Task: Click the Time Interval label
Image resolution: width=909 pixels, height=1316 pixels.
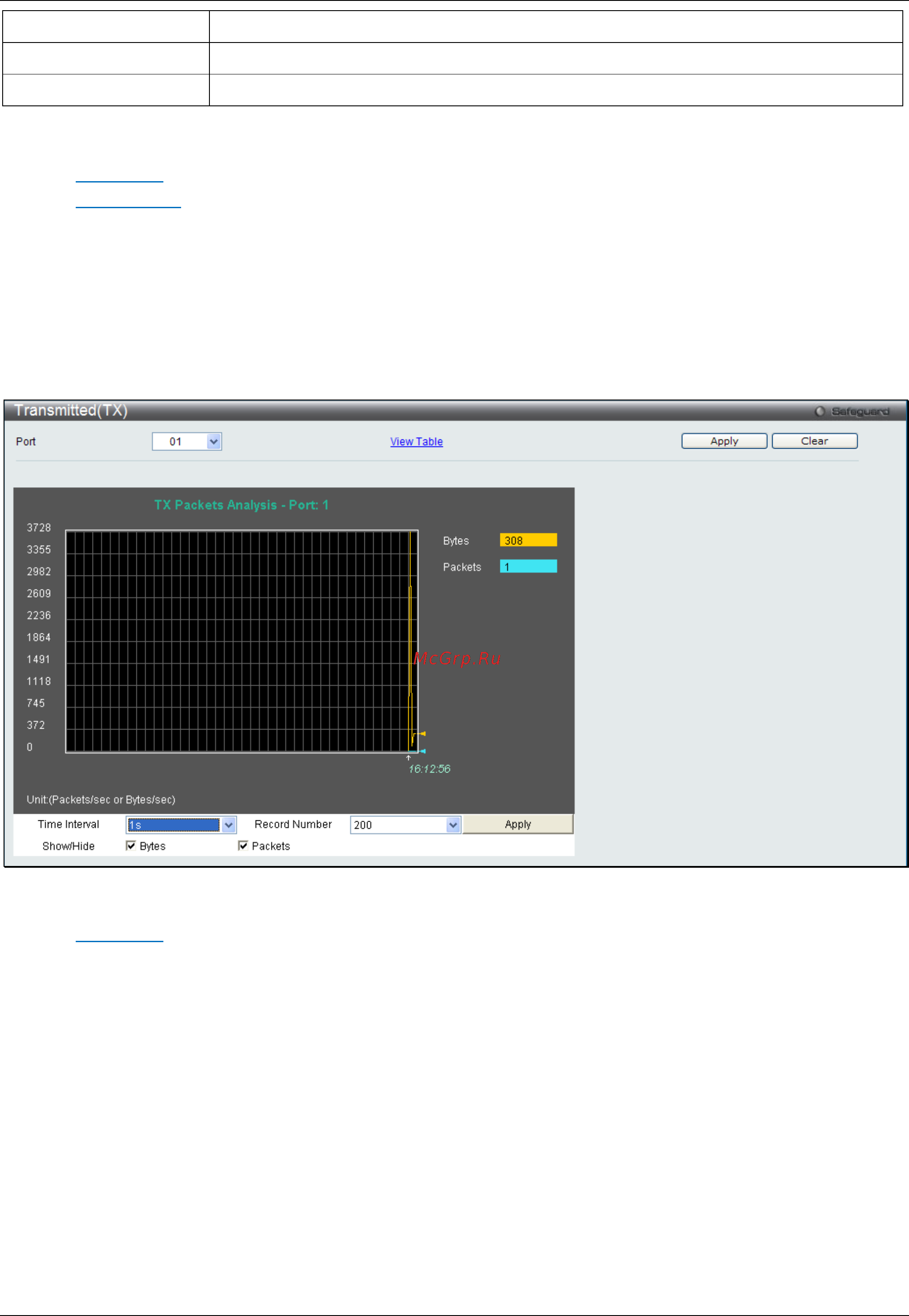Action: click(68, 824)
